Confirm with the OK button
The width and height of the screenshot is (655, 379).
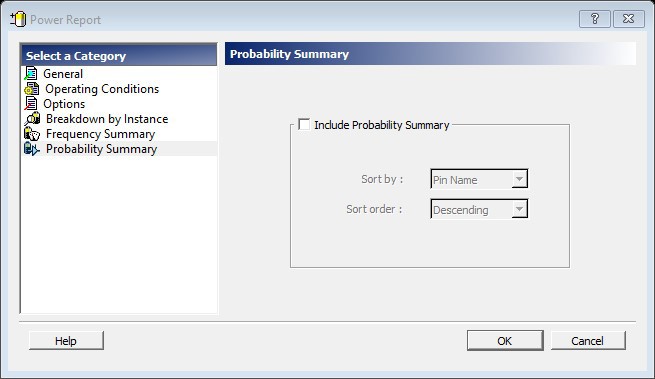tap(505, 341)
